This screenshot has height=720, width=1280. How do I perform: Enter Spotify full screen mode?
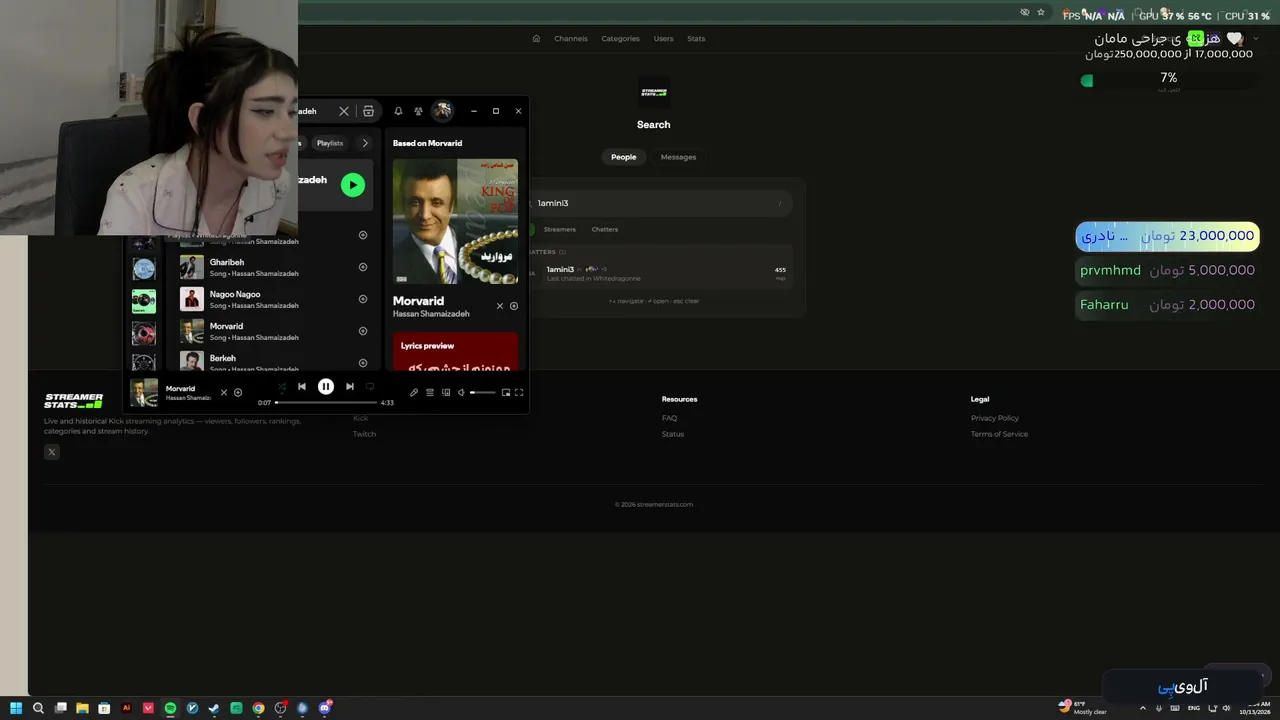(519, 392)
